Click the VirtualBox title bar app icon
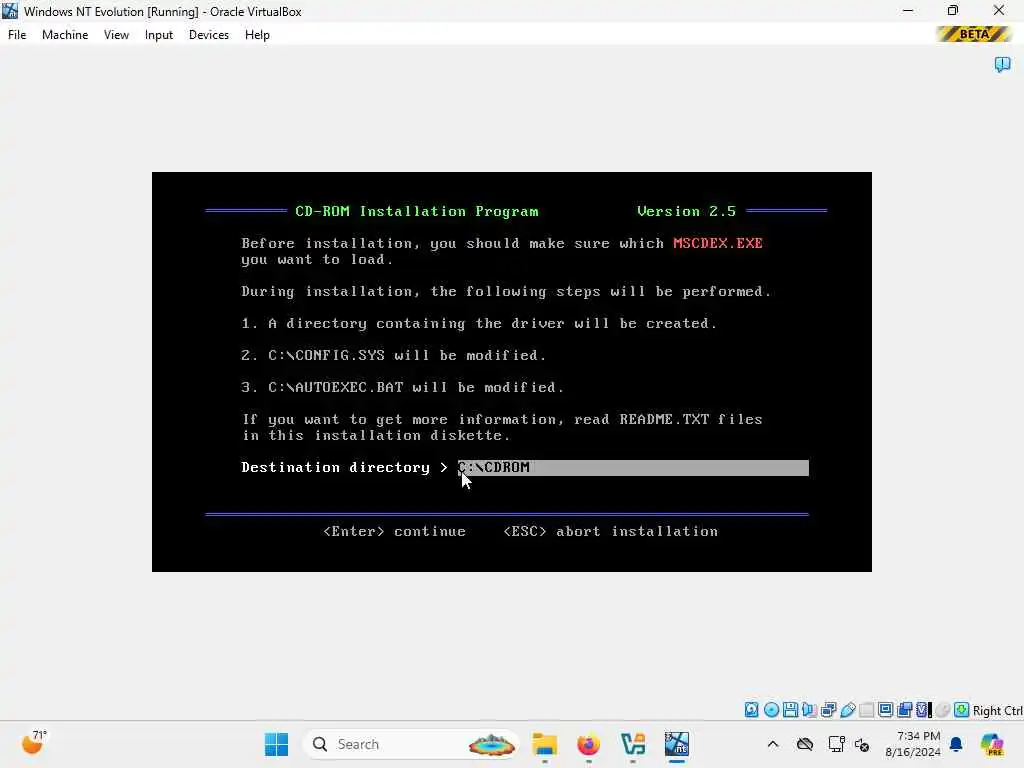 click(x=10, y=11)
